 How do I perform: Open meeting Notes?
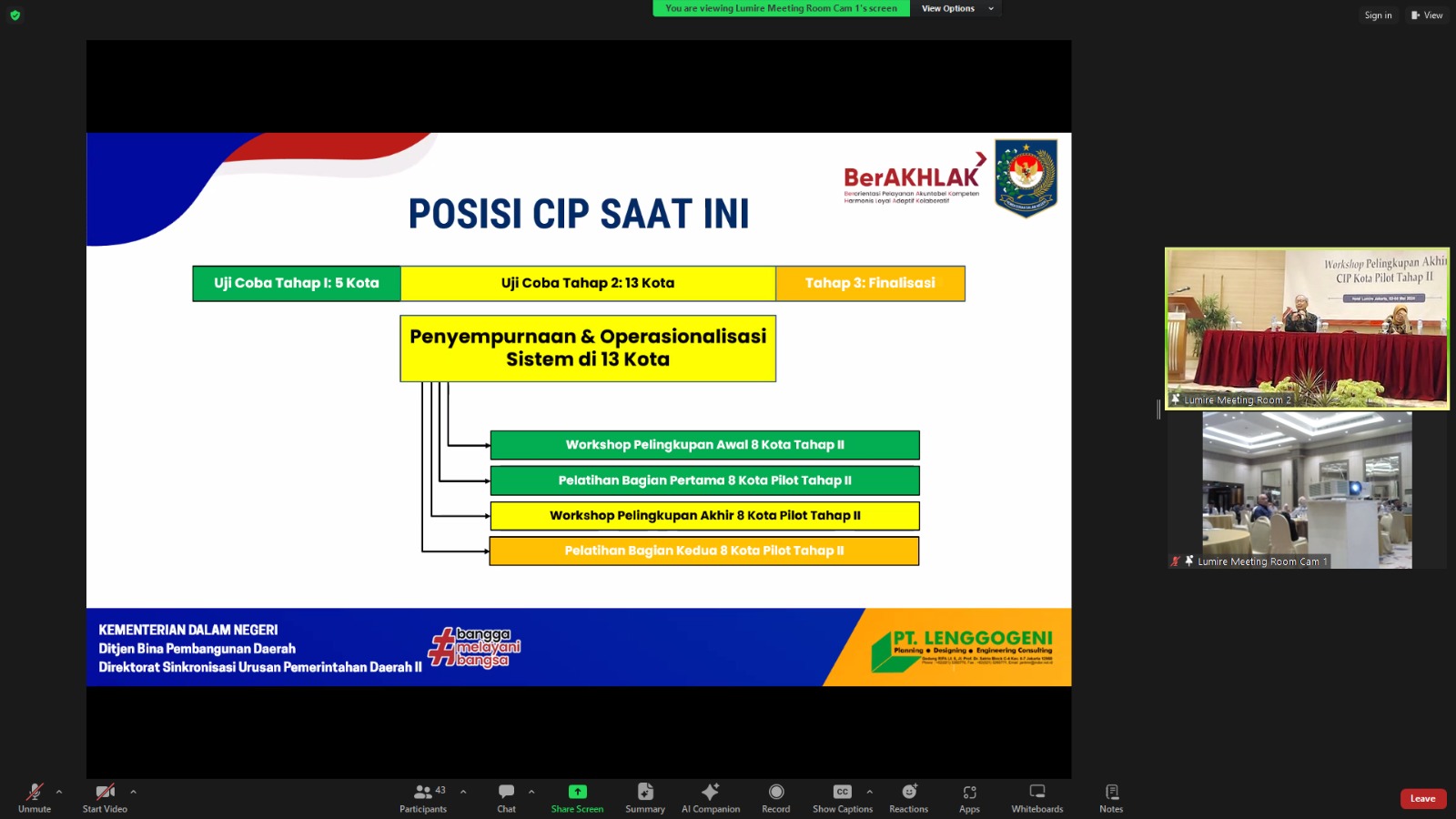[1111, 797]
